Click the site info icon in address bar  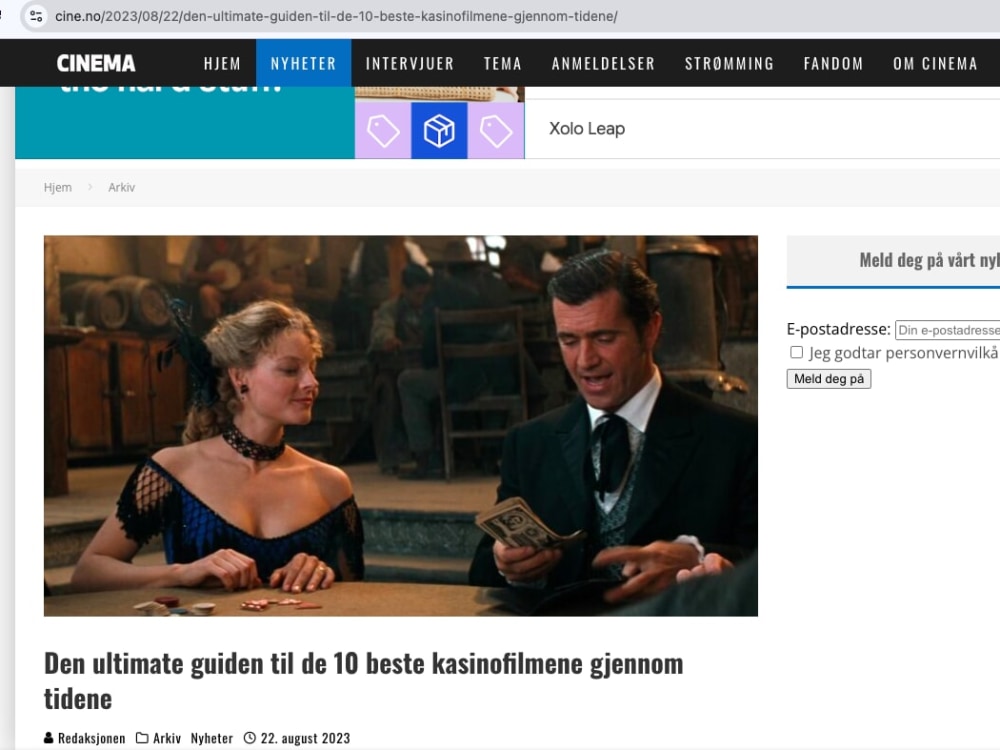click(x=36, y=16)
